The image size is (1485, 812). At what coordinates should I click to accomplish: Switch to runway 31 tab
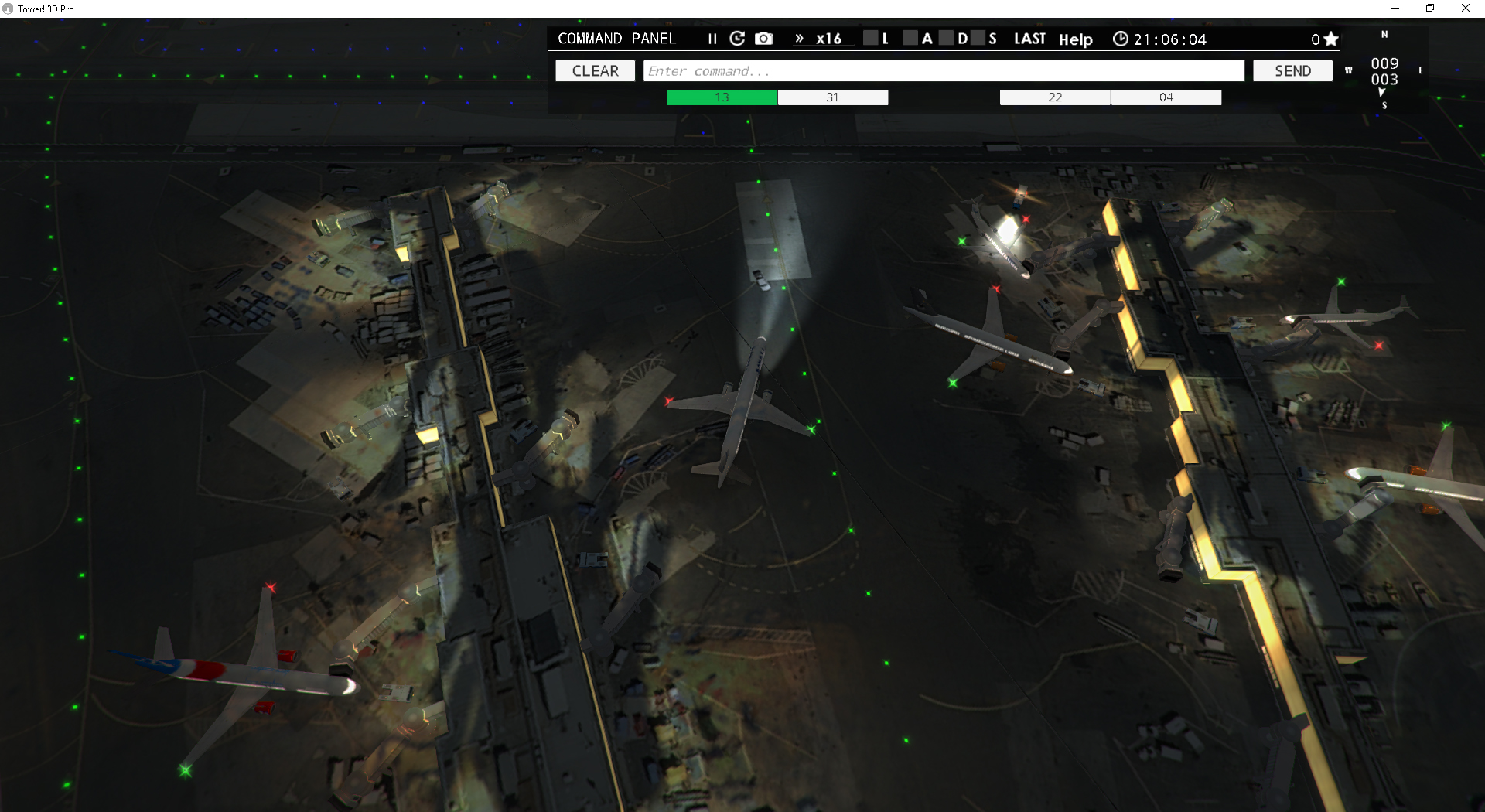[x=833, y=97]
